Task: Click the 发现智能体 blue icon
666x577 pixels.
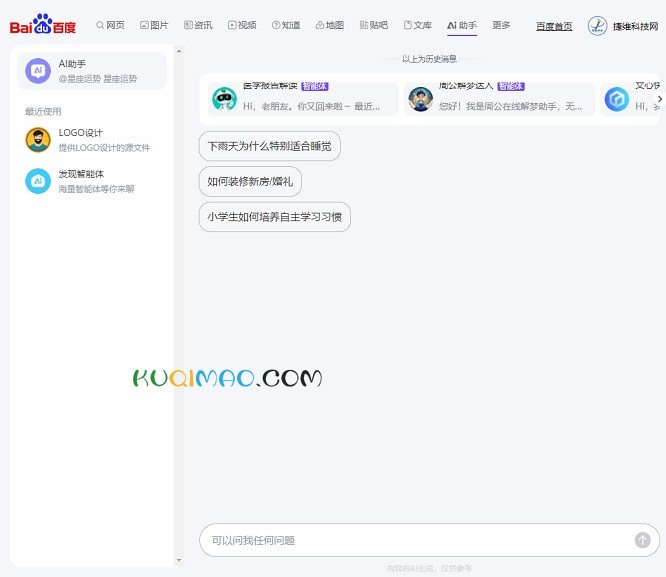Action: tap(38, 181)
